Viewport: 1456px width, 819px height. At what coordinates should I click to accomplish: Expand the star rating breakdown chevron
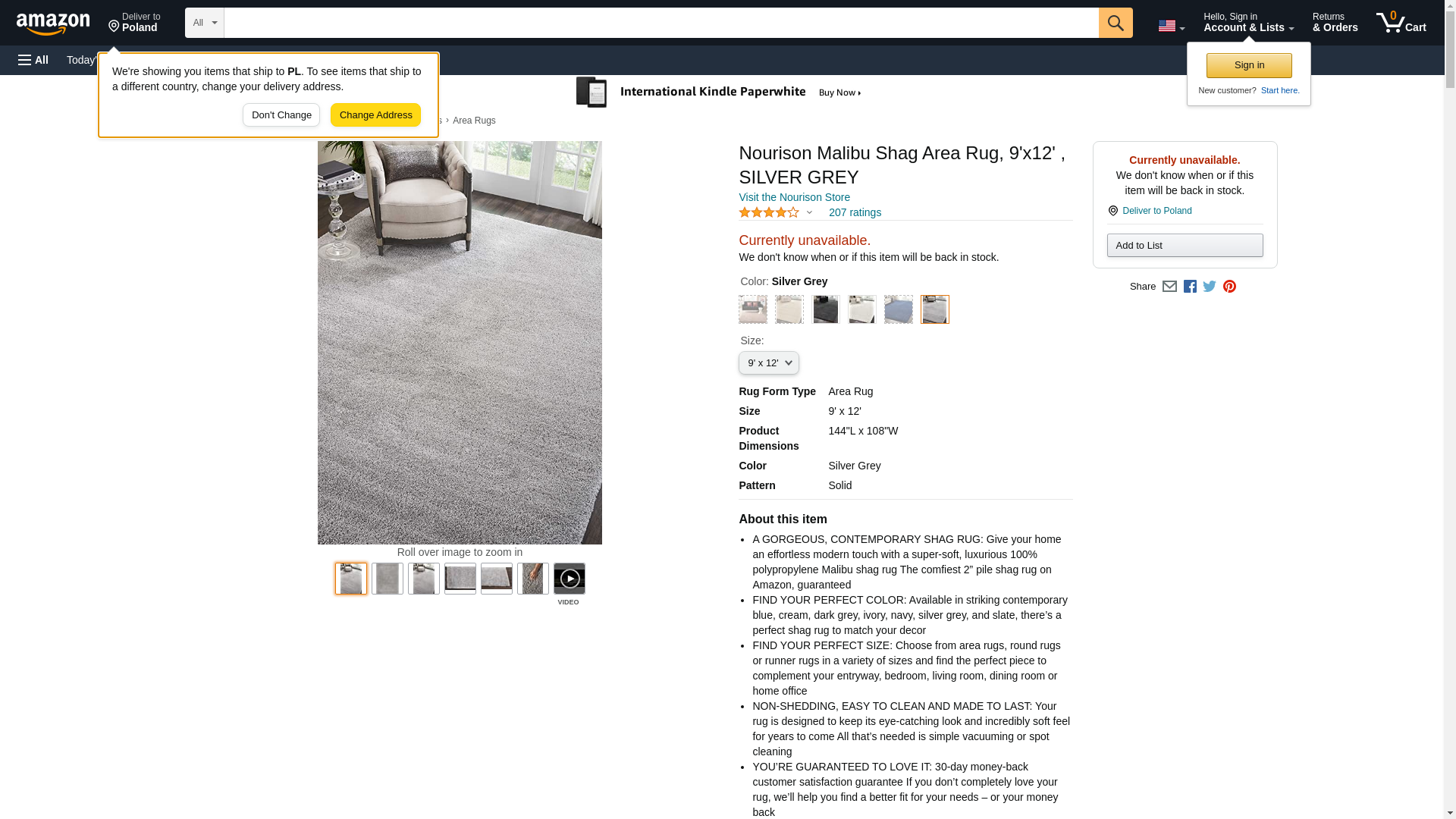pos(809,213)
